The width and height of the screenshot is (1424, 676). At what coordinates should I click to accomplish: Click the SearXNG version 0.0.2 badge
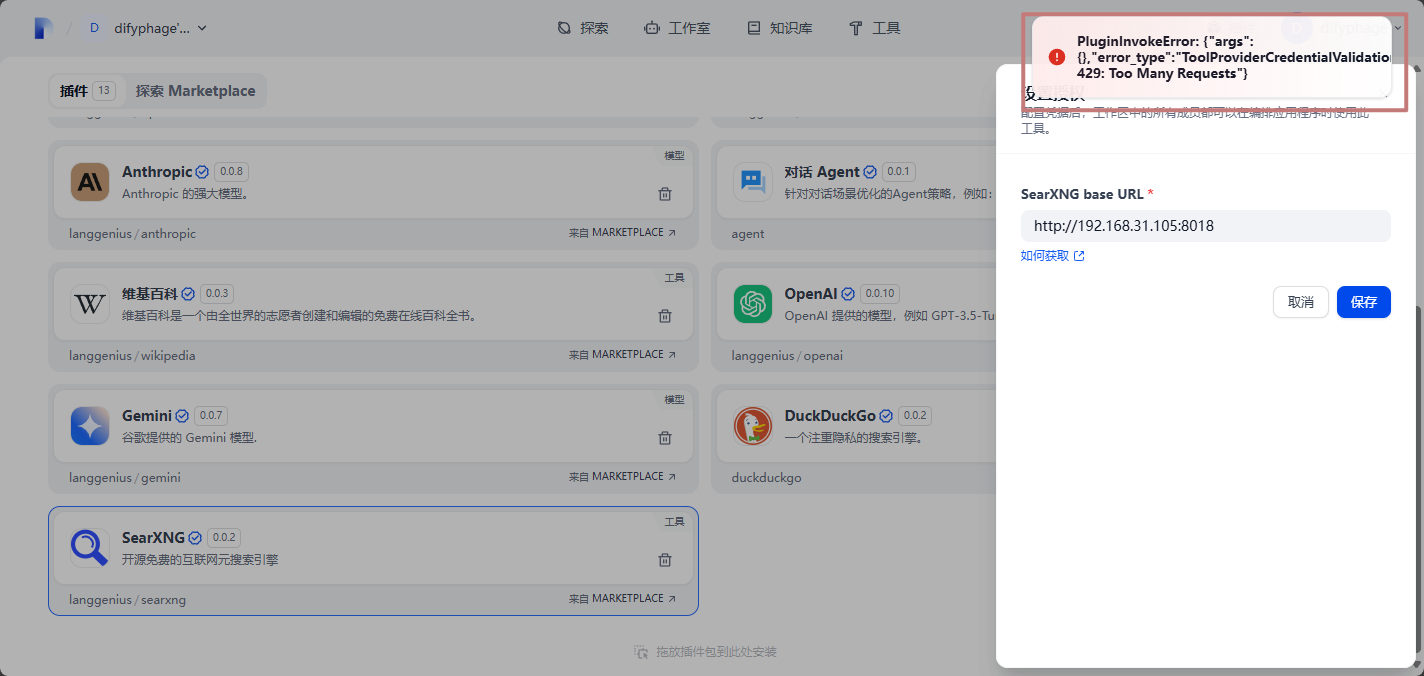pyautogui.click(x=224, y=538)
